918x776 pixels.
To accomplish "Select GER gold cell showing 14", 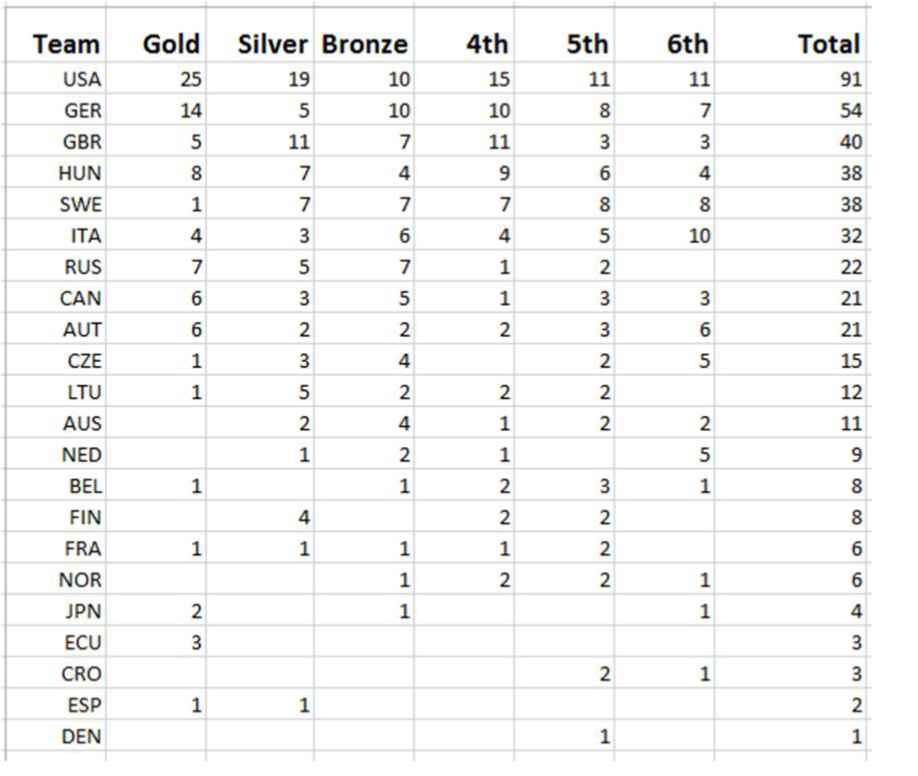I will point(156,109).
